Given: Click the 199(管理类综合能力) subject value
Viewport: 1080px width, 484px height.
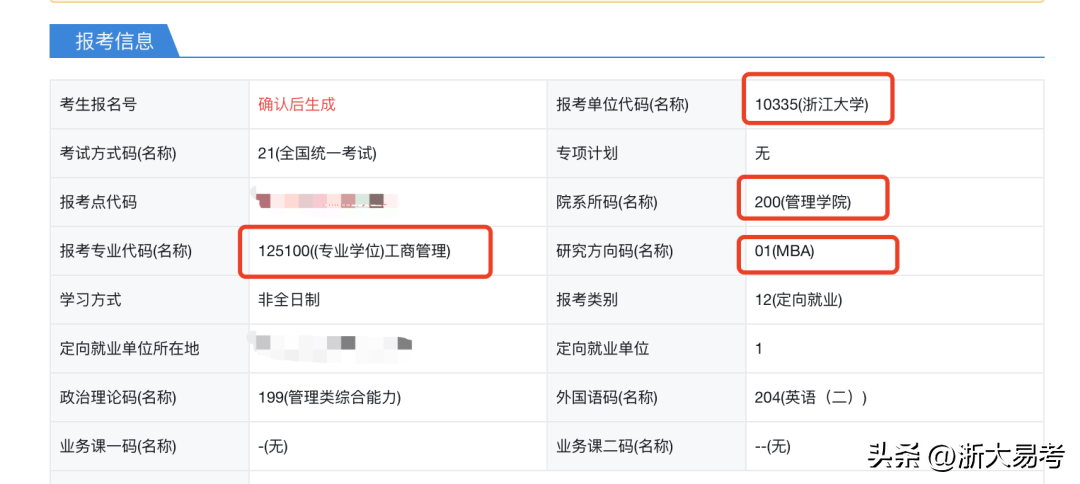Looking at the screenshot, I should [x=329, y=397].
